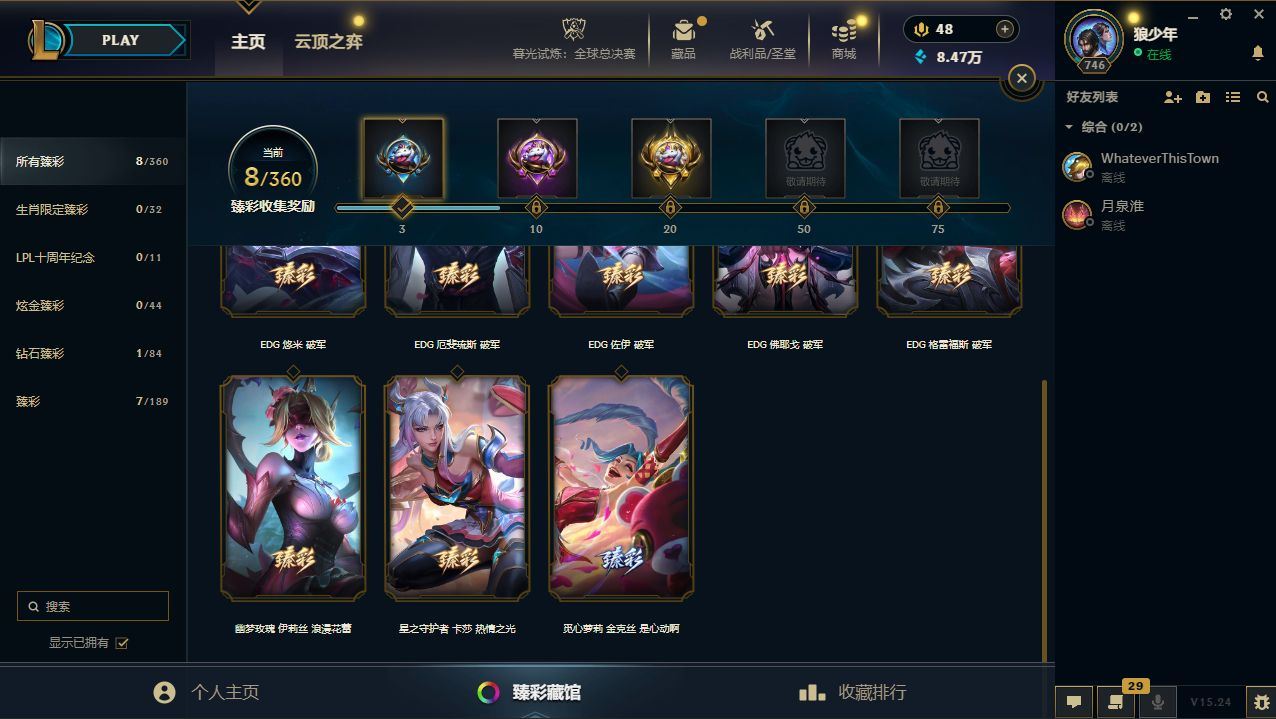Screen dimensions: 1276x719
Task: Open the 商城 store icon
Action: click(844, 31)
